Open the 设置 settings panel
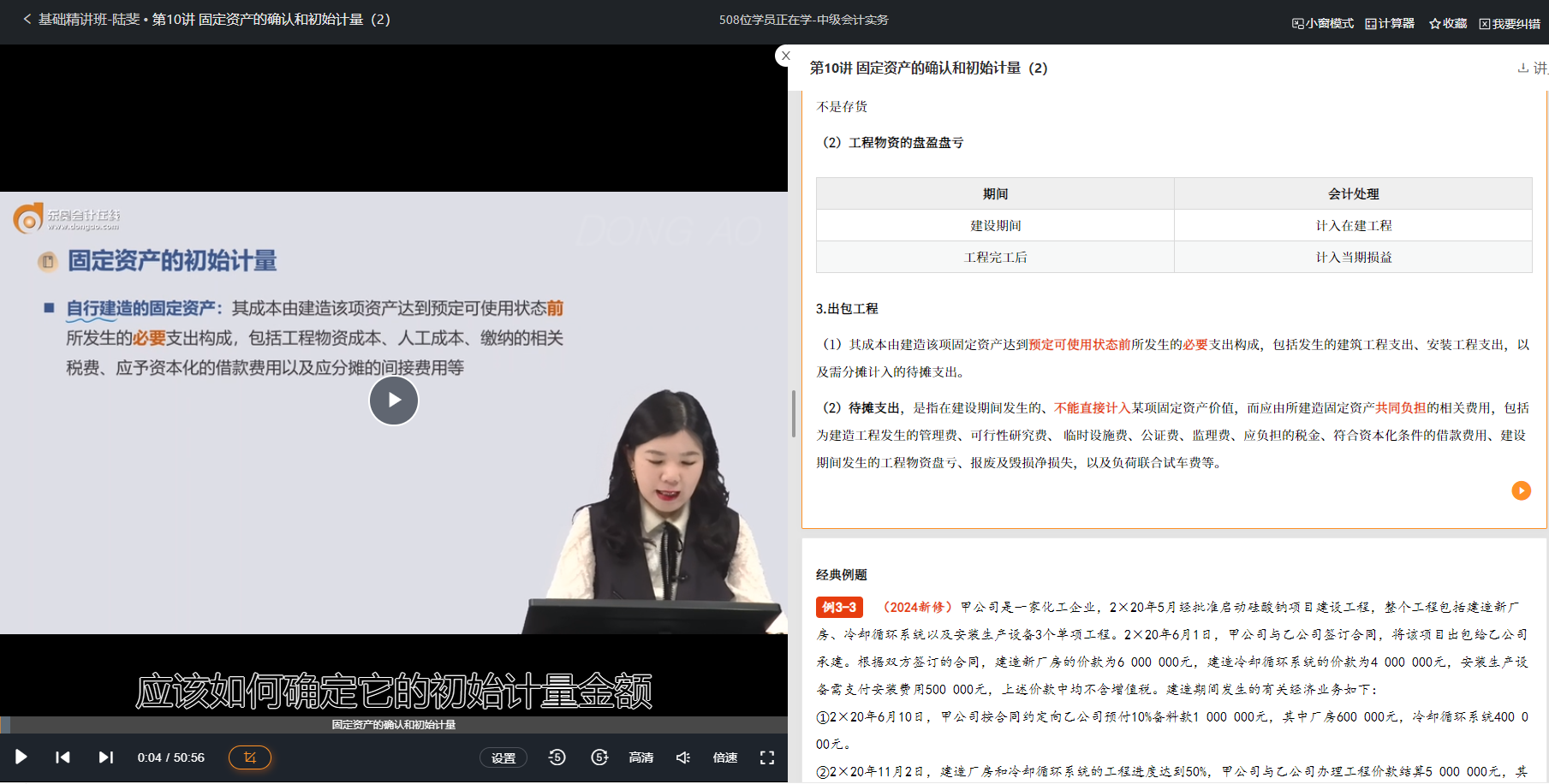Screen dimensions: 1549x784 click(x=503, y=757)
